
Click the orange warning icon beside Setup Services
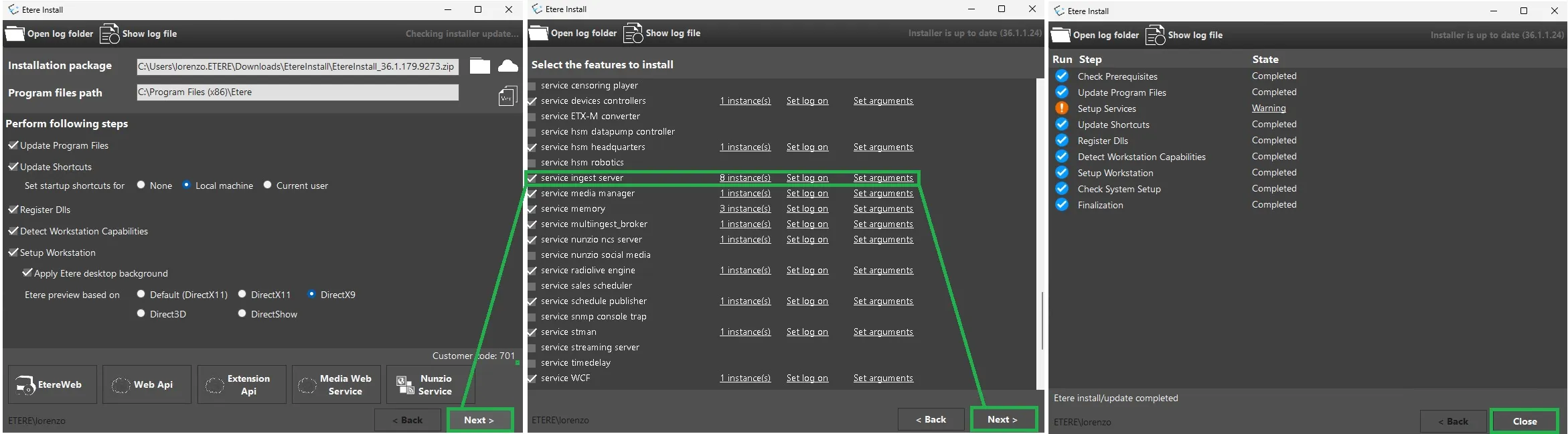[1062, 108]
